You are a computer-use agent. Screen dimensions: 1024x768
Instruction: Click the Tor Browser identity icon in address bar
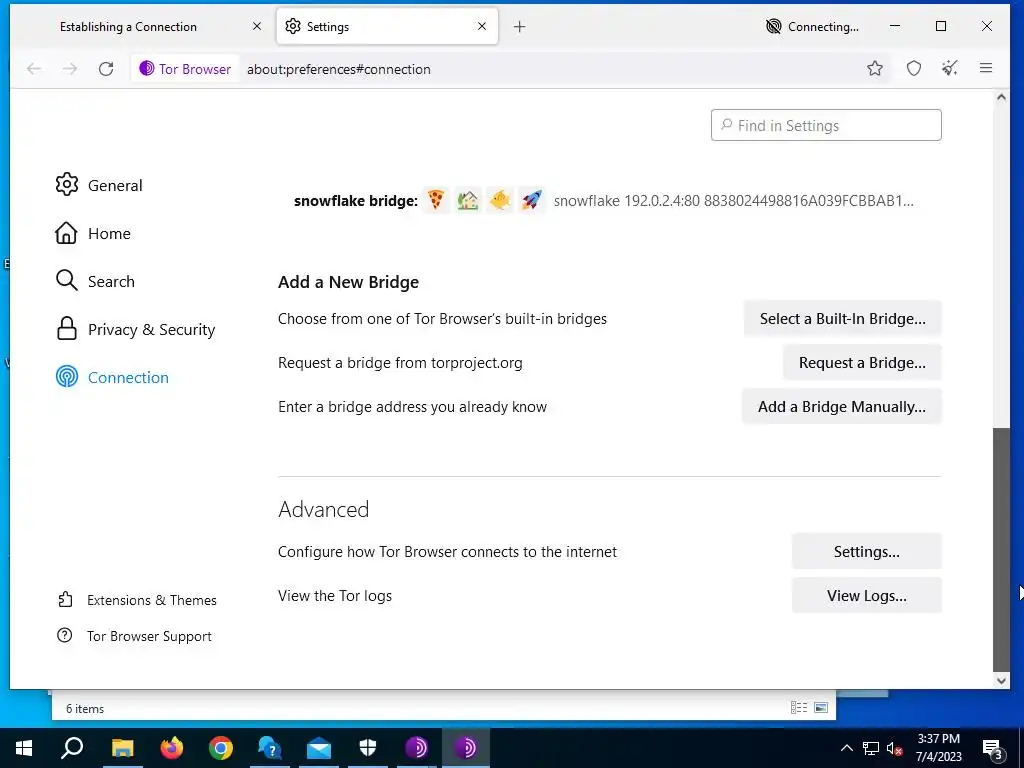(x=185, y=69)
